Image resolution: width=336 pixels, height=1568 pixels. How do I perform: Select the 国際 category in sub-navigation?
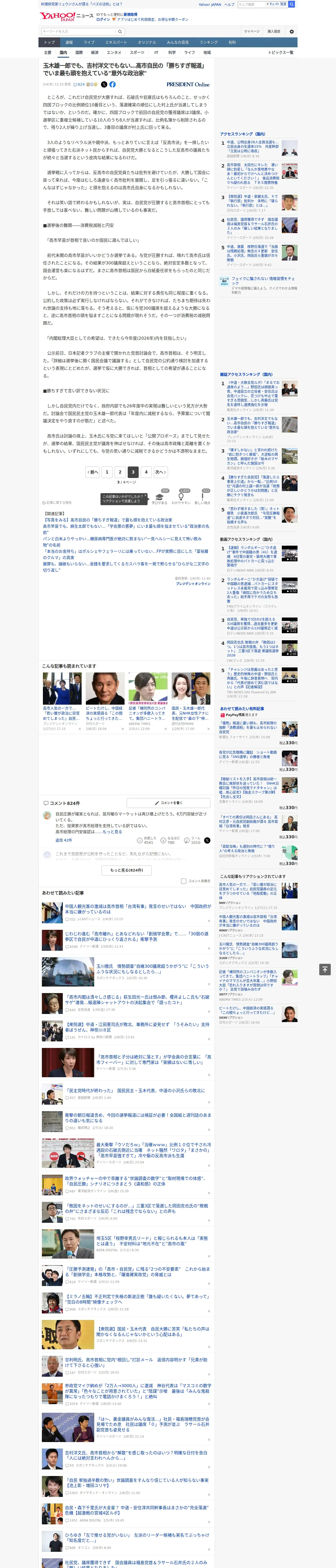79,52
